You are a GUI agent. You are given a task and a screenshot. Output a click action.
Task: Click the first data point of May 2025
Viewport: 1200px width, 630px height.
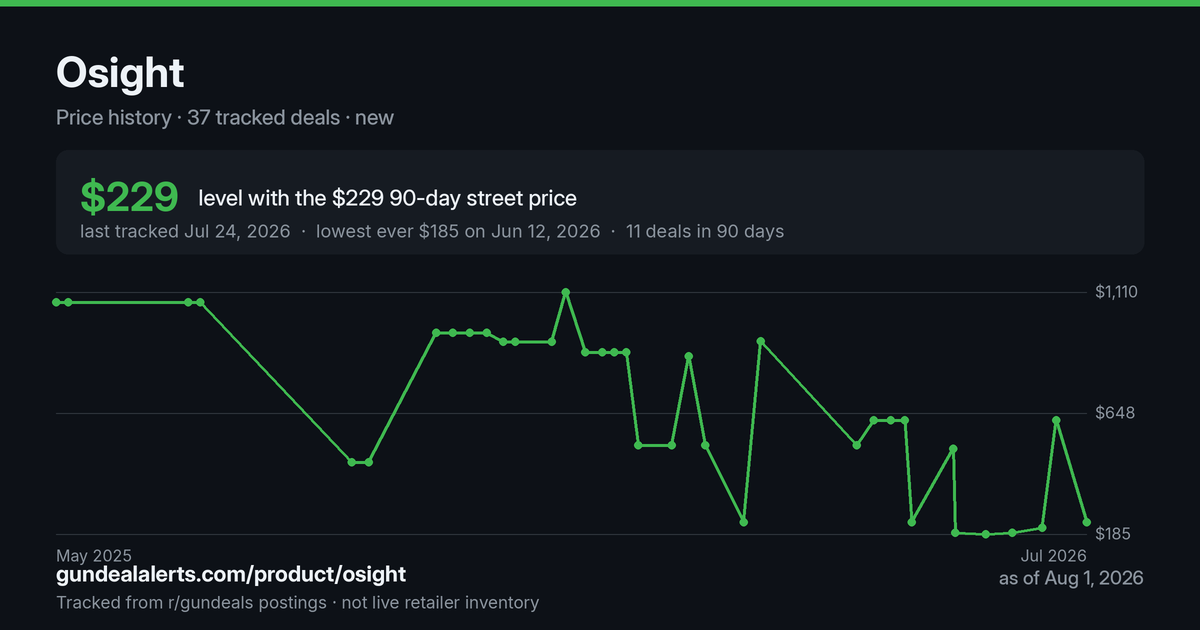pos(57,302)
